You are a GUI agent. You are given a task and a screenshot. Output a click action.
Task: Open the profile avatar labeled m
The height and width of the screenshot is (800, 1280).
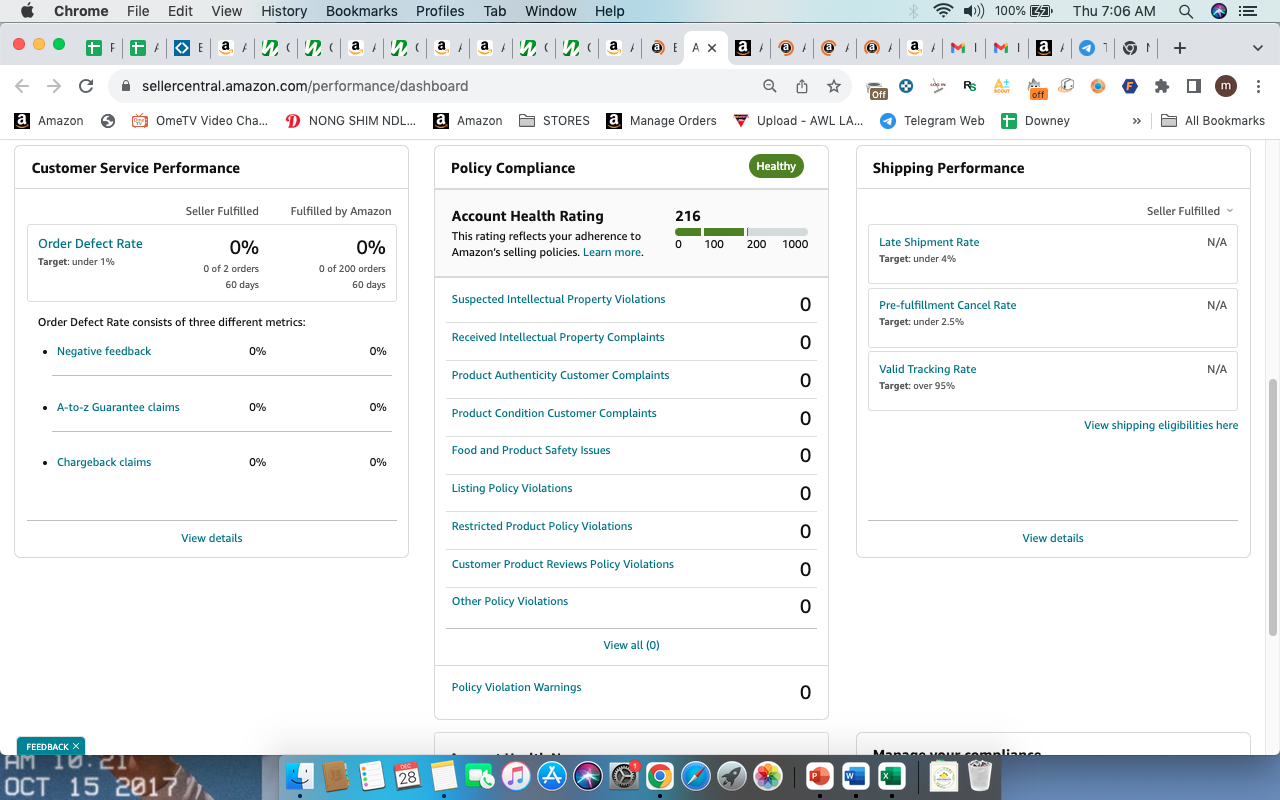[1226, 86]
